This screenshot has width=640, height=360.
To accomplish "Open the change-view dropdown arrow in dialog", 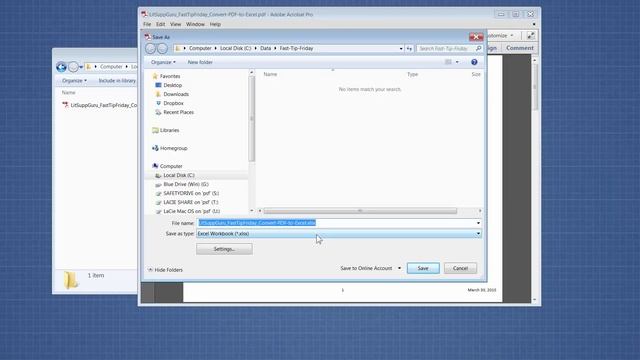I will tap(457, 62).
